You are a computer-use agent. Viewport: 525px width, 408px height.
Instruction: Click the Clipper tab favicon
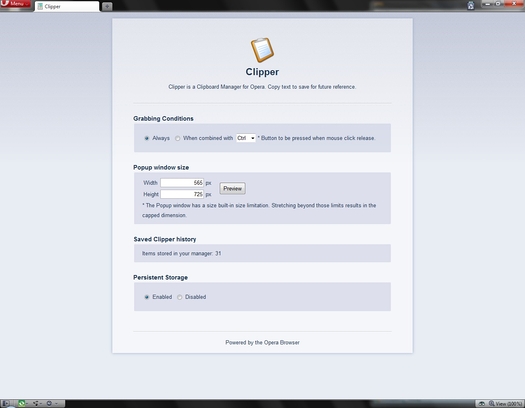click(40, 6)
